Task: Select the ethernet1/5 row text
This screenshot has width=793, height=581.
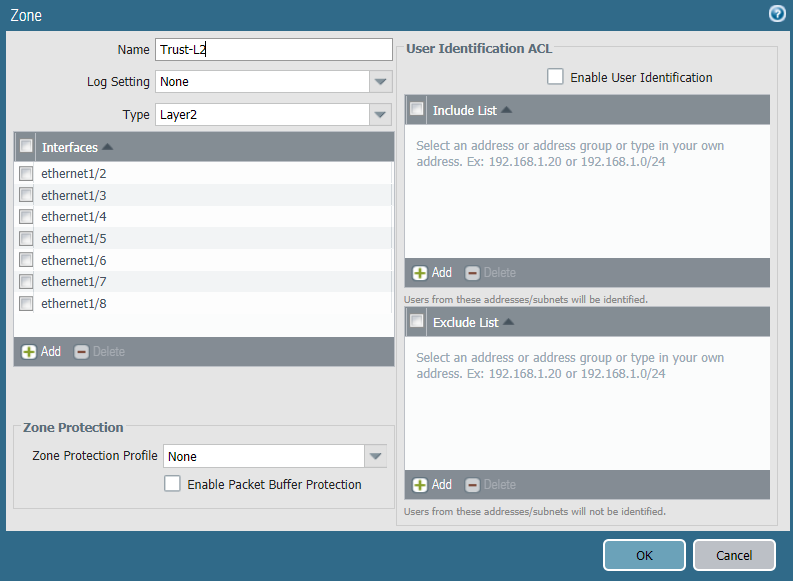Action: click(74, 238)
